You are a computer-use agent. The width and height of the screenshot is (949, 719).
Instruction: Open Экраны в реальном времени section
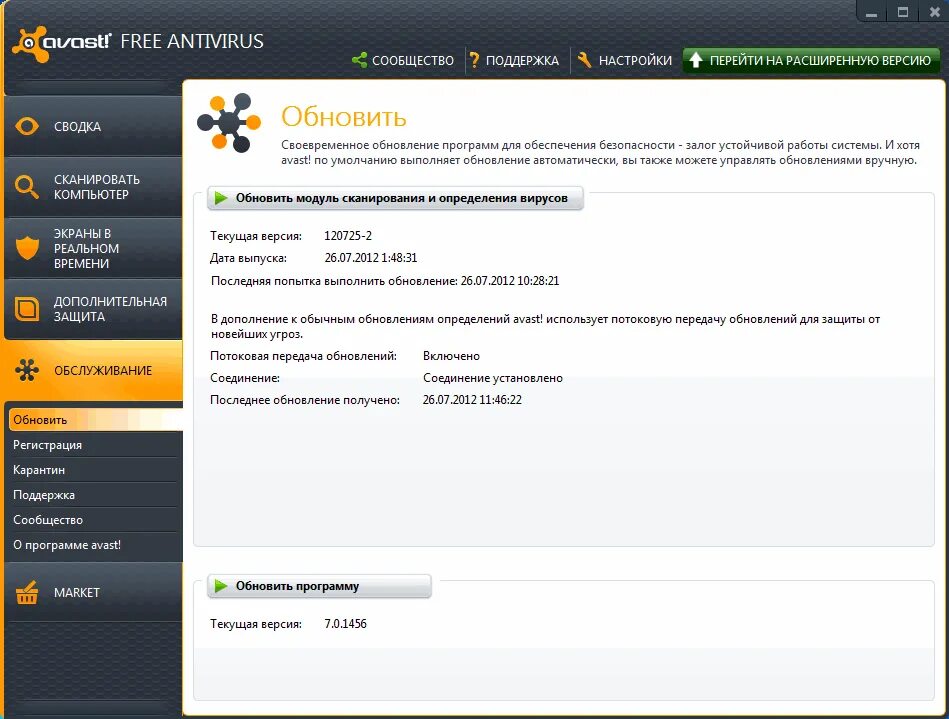pos(93,248)
